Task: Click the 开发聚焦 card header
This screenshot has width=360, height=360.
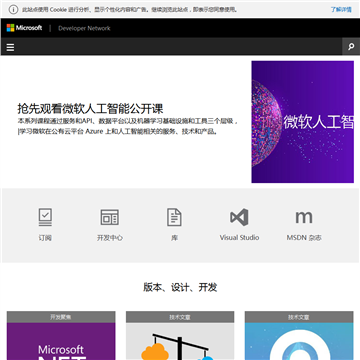Action: click(x=61, y=317)
